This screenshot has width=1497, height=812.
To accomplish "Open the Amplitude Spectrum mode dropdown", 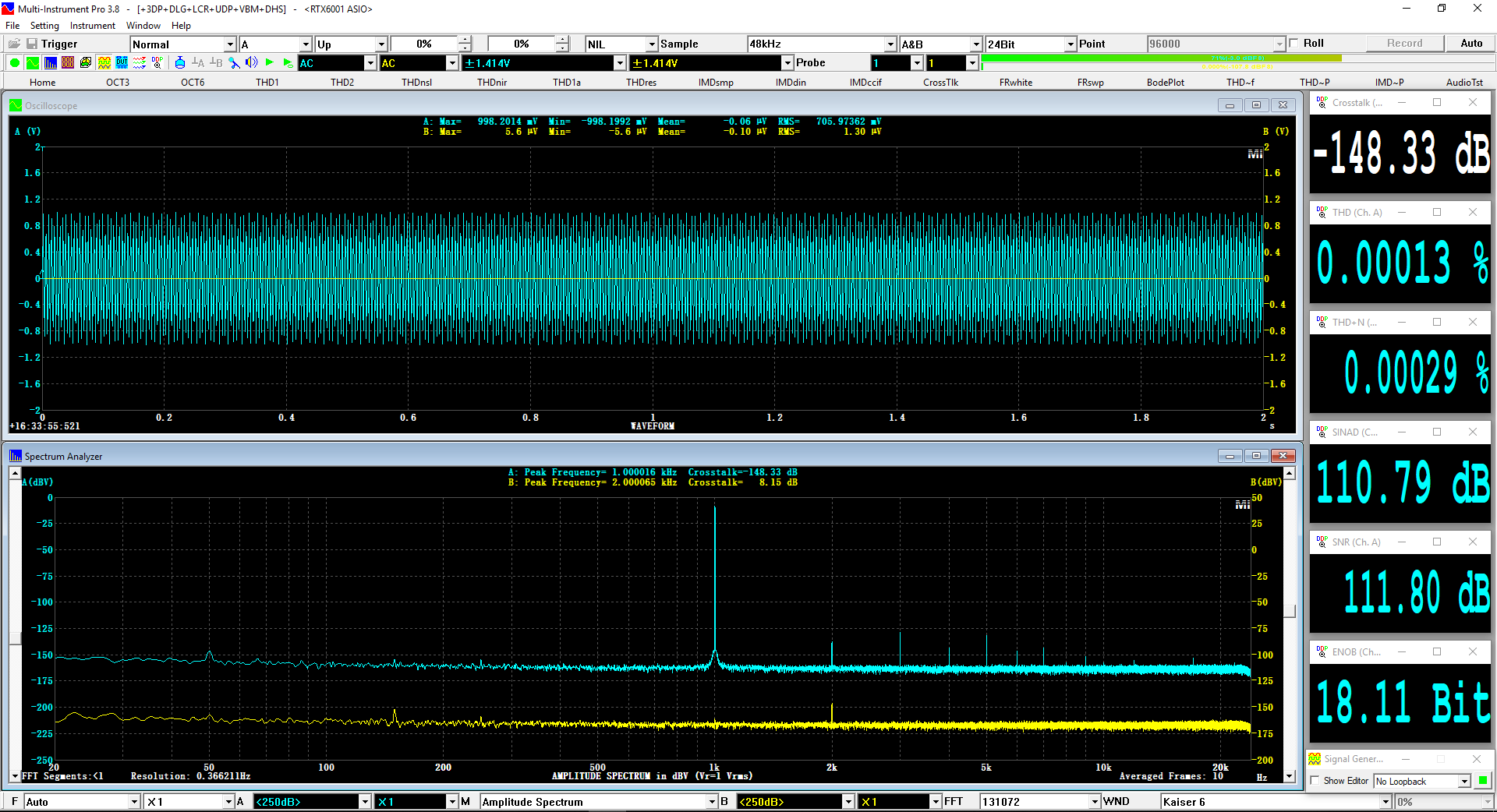I will pyautogui.click(x=712, y=802).
